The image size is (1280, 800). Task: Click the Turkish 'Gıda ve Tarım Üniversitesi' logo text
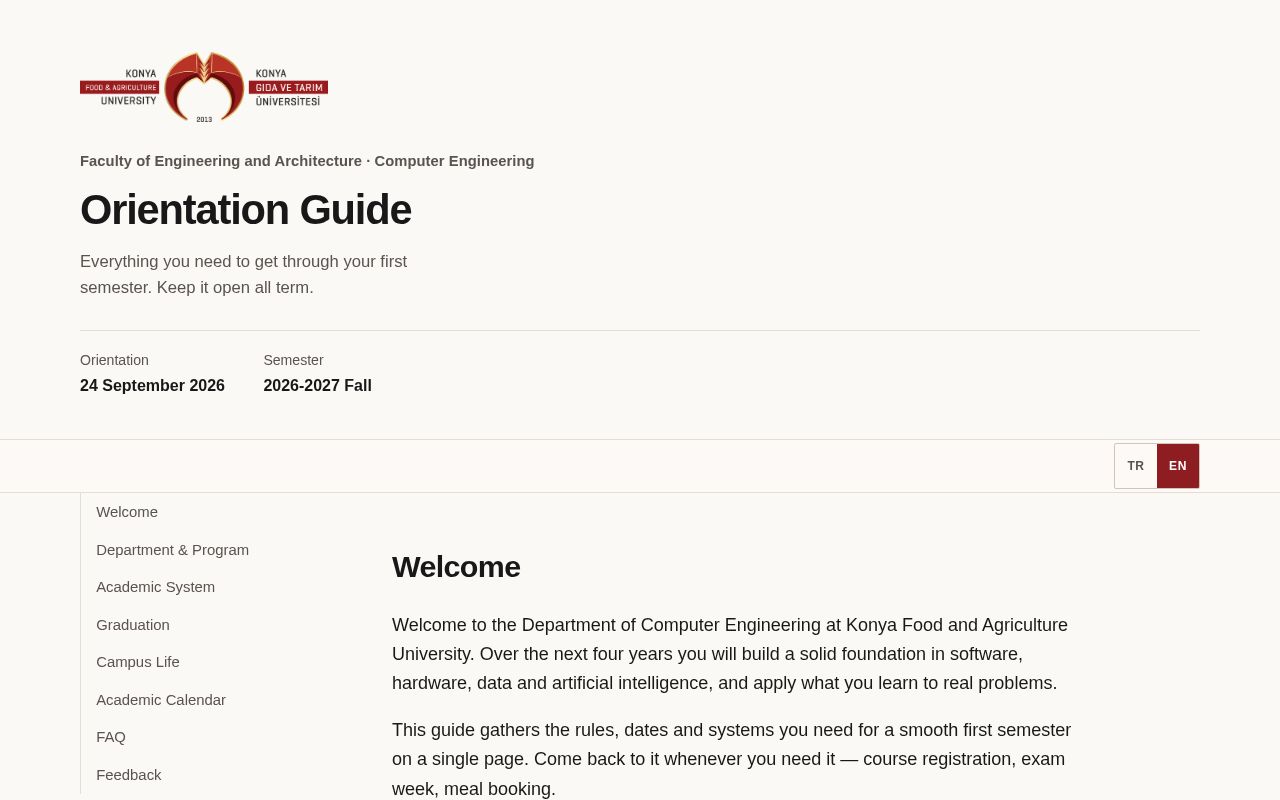pyautogui.click(x=288, y=87)
